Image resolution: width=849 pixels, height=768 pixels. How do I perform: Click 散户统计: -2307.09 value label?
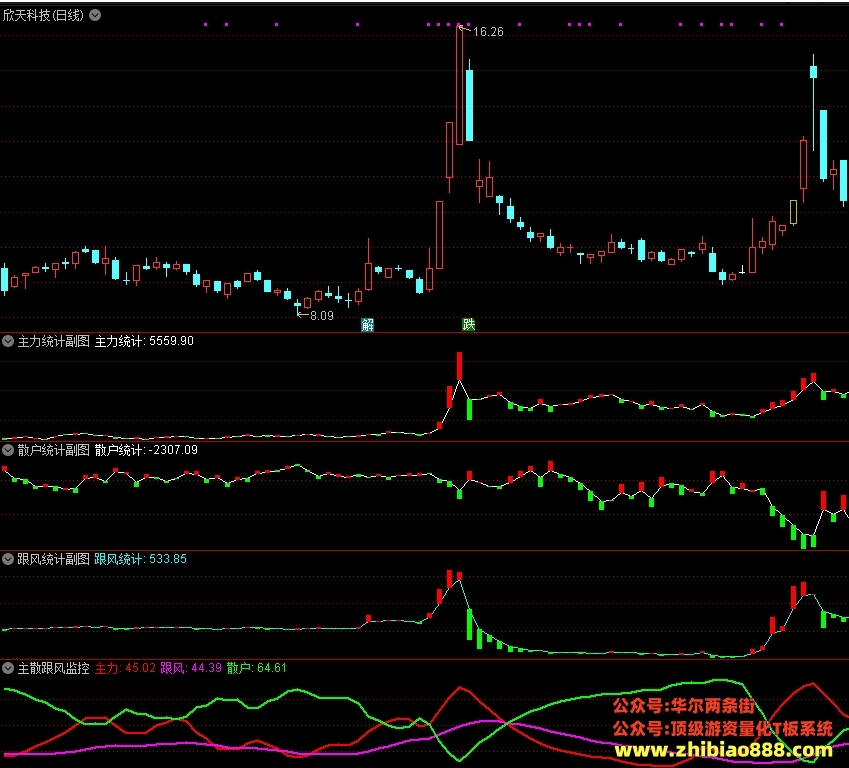(x=146, y=450)
